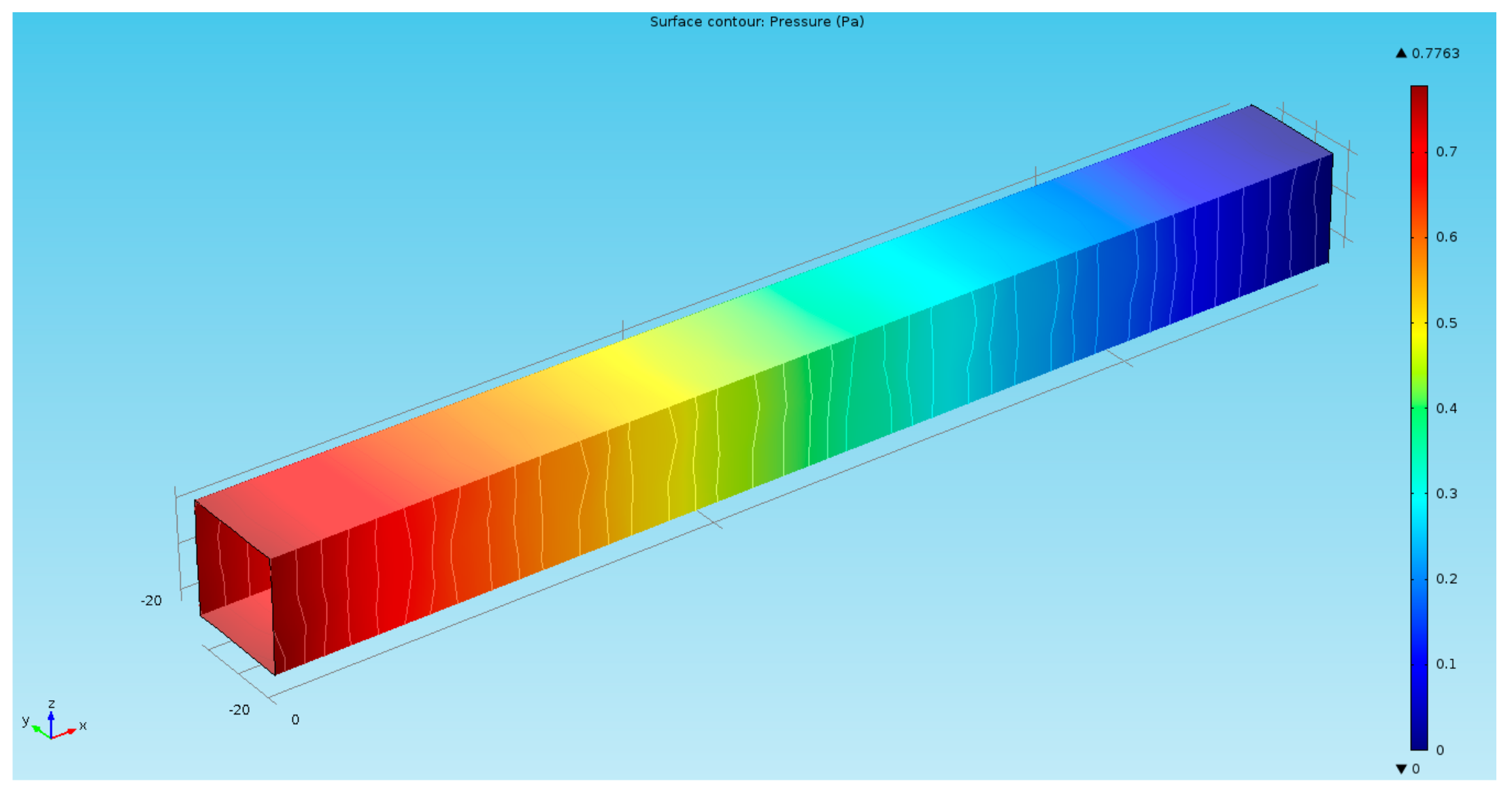Click the 0.7 tick label on legend
Screen dimensions: 1512x792
click(1446, 152)
